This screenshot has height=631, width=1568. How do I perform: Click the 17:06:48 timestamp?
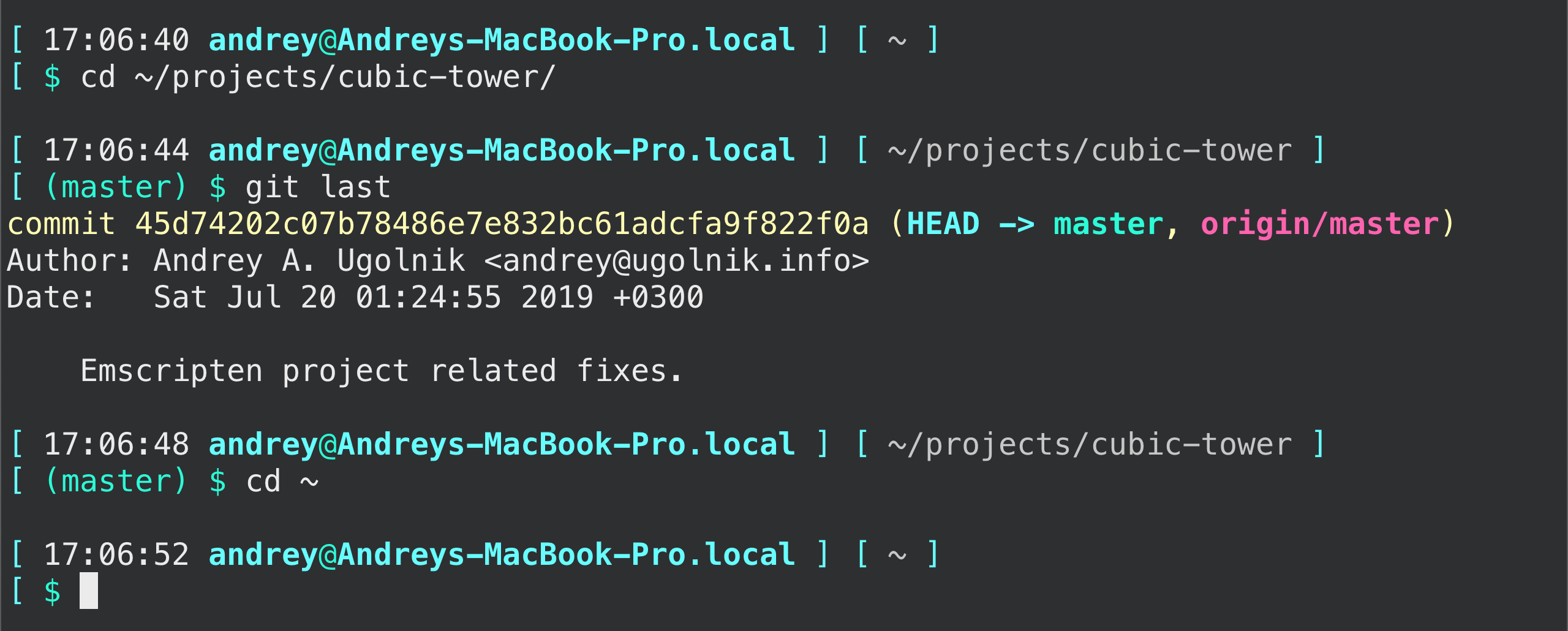(x=116, y=444)
